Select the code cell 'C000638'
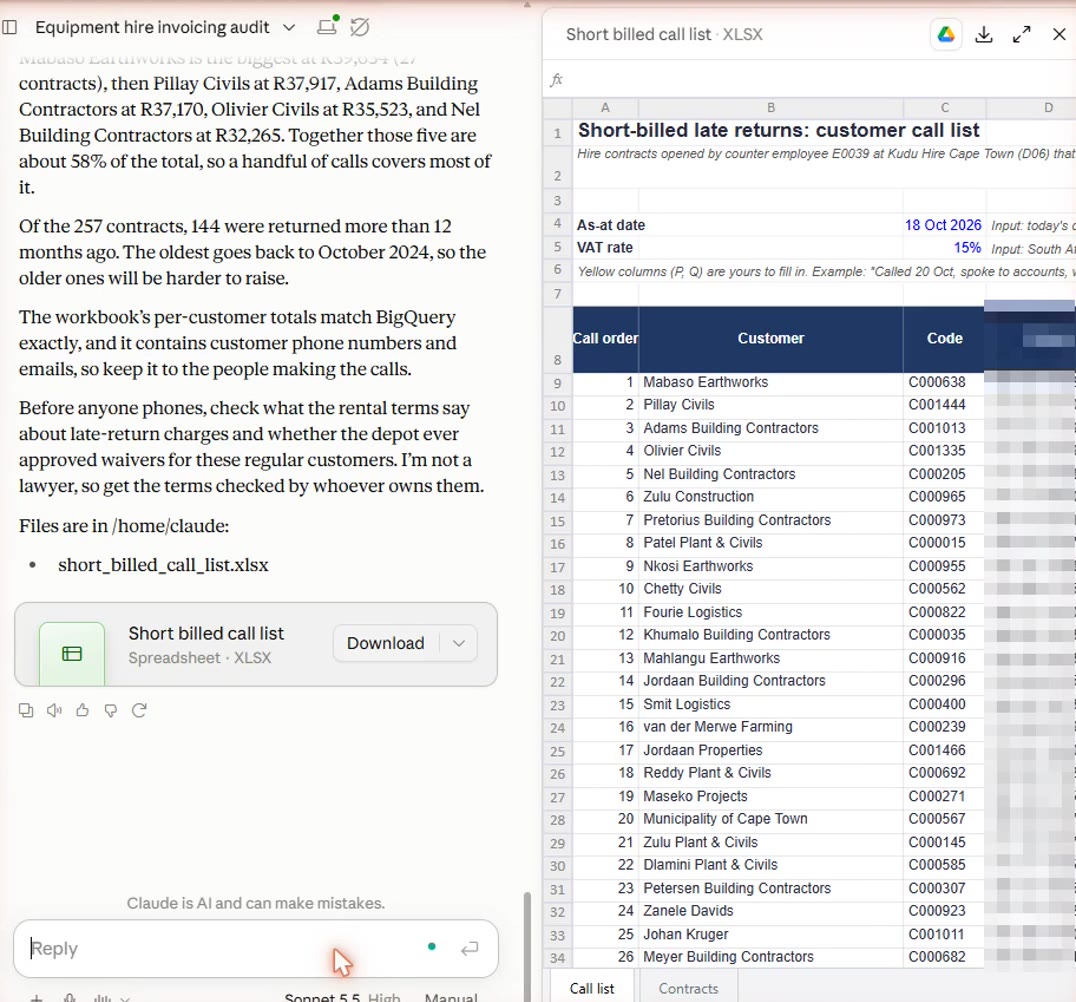Screen dimensions: 1076x1002 (944, 382)
